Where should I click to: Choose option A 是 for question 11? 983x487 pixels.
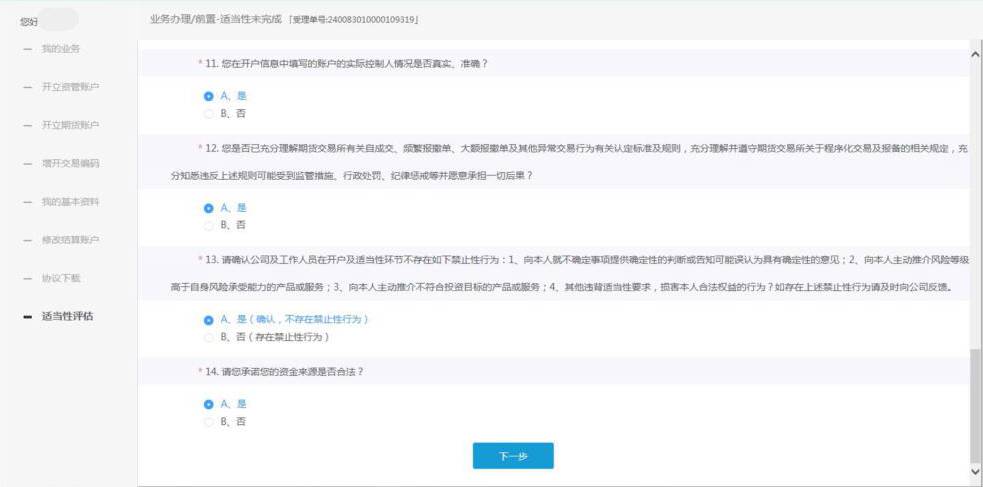coord(208,96)
